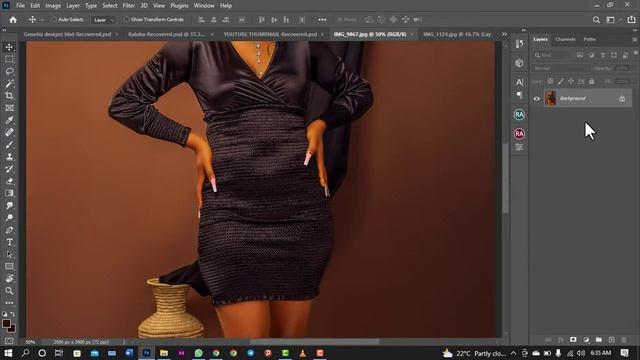Open the Select menu

pos(110,6)
